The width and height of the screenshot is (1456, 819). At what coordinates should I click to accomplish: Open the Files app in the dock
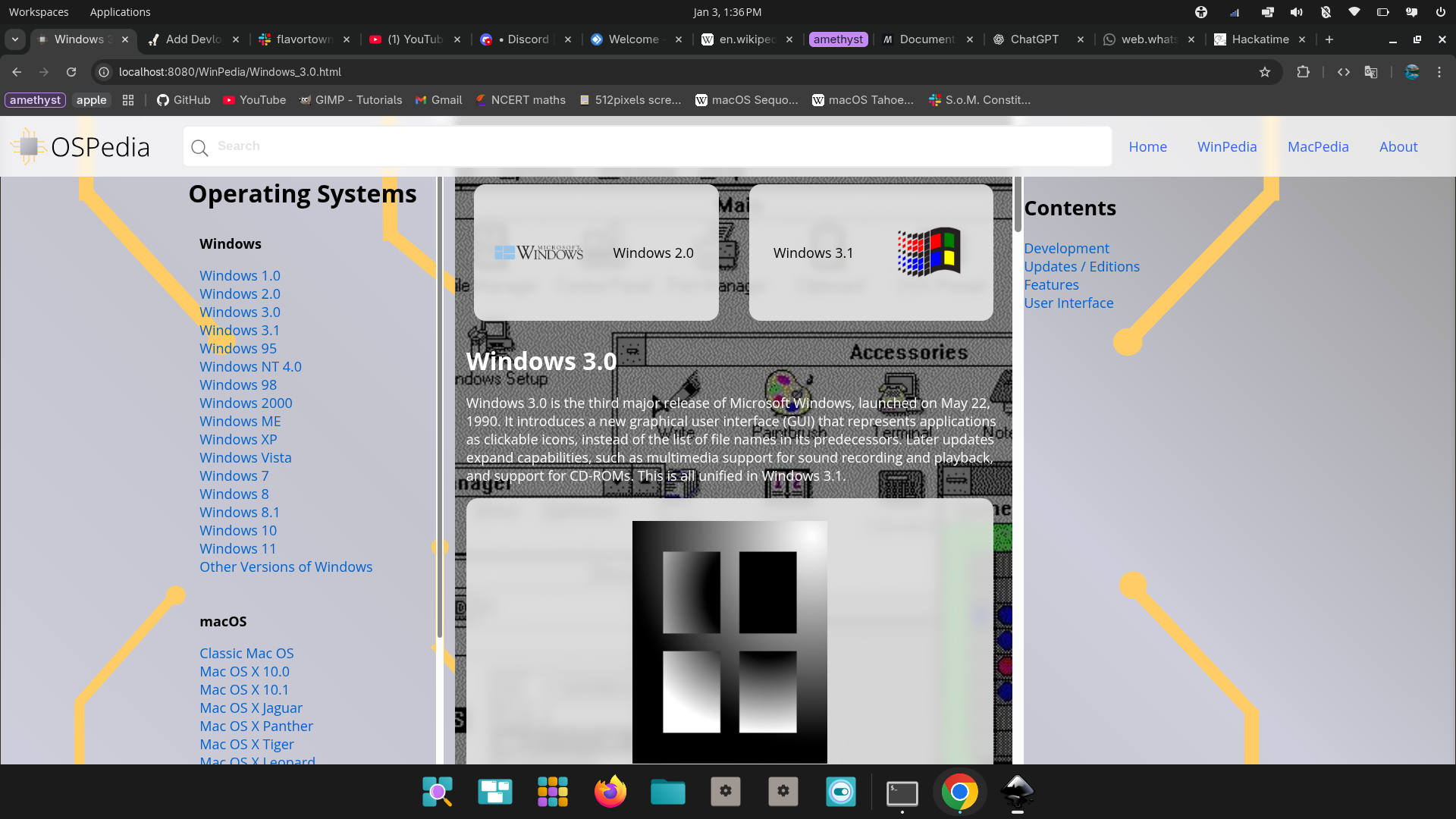click(x=667, y=792)
